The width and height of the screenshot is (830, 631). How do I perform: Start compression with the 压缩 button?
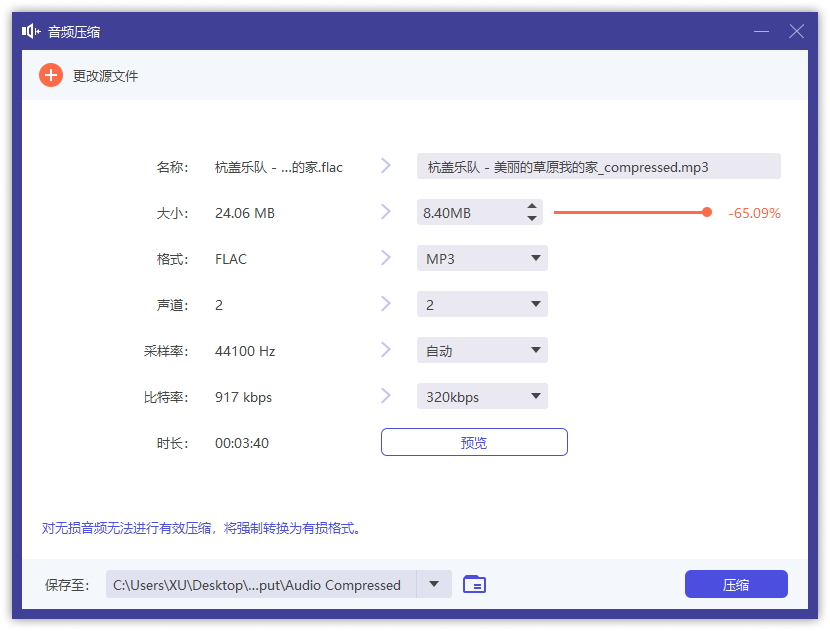[x=736, y=584]
